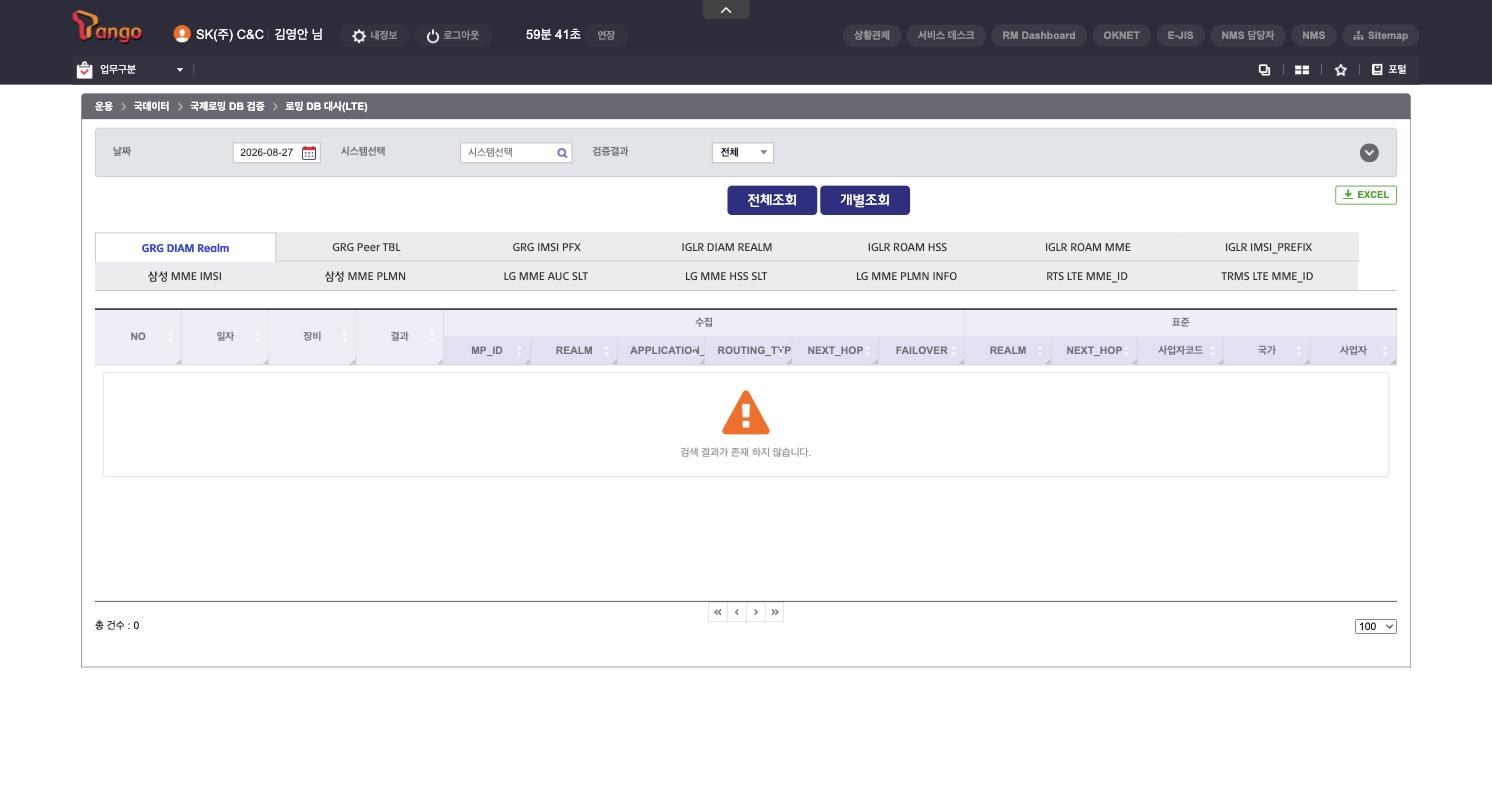Open the calendar date picker icon
Viewport: 1492px width, 812px height.
[x=309, y=153]
